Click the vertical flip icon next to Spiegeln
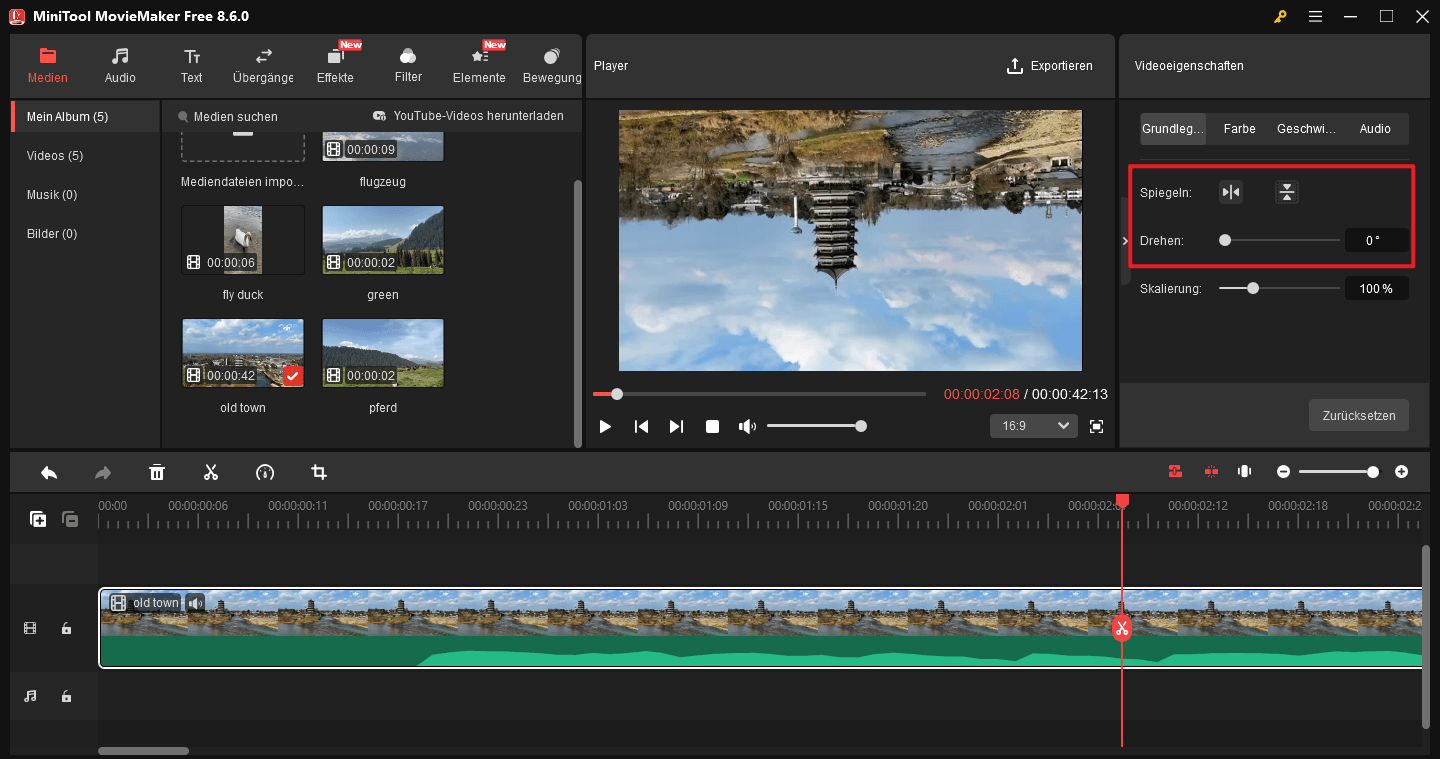Screen dimensions: 1440x759 coord(1285,192)
